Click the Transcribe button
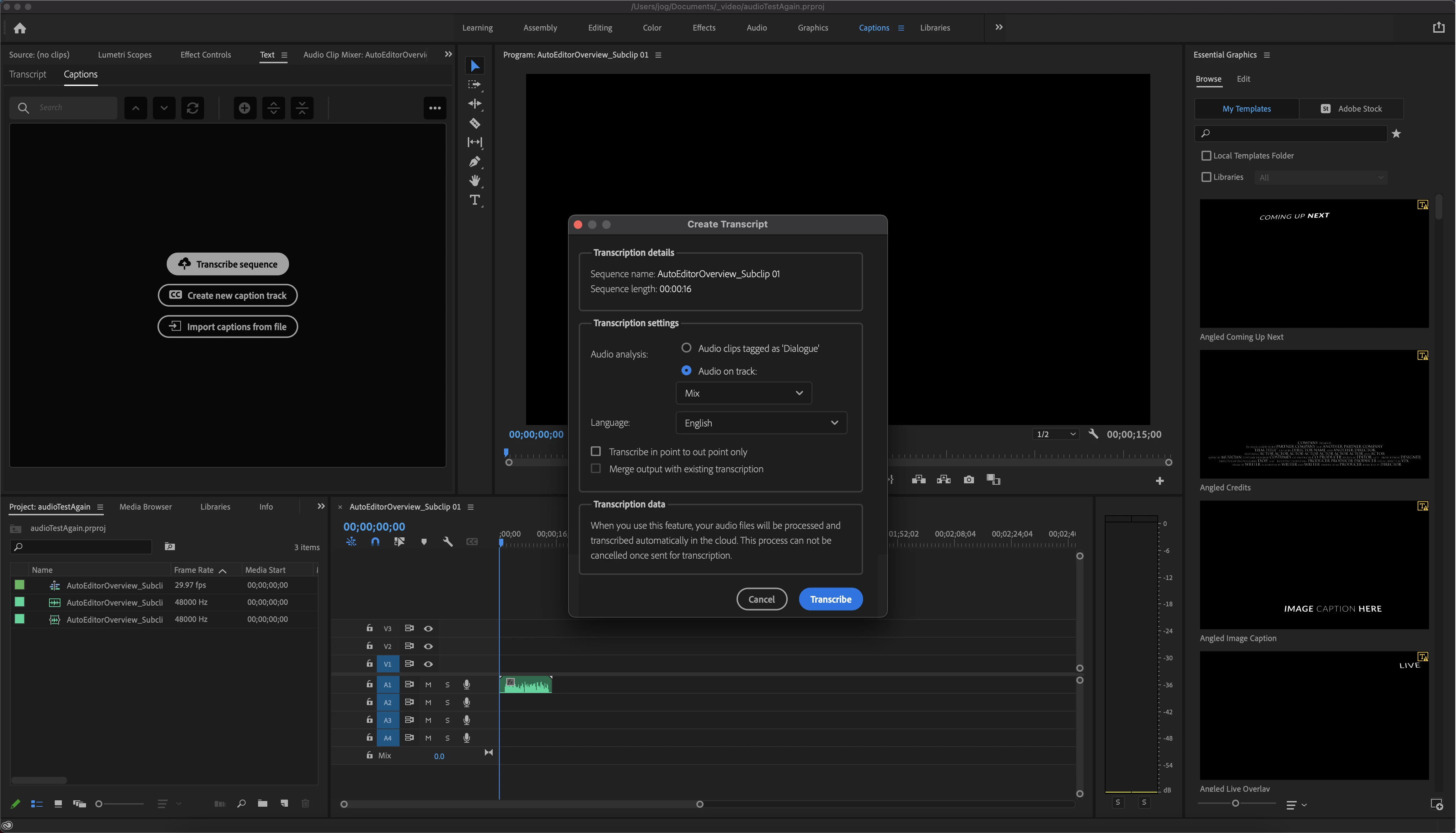The image size is (1456, 833). coord(830,599)
